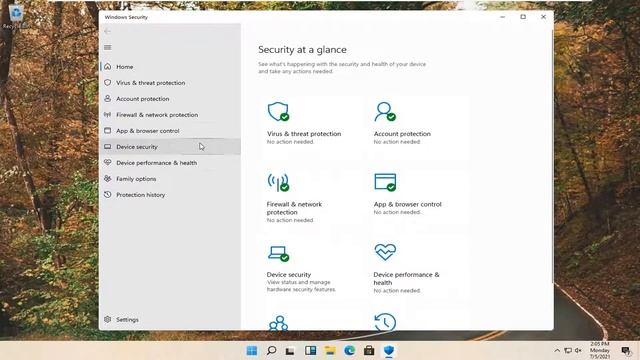Click the network icon in the system tray
Viewport: 640px width, 360px height.
pos(568,351)
